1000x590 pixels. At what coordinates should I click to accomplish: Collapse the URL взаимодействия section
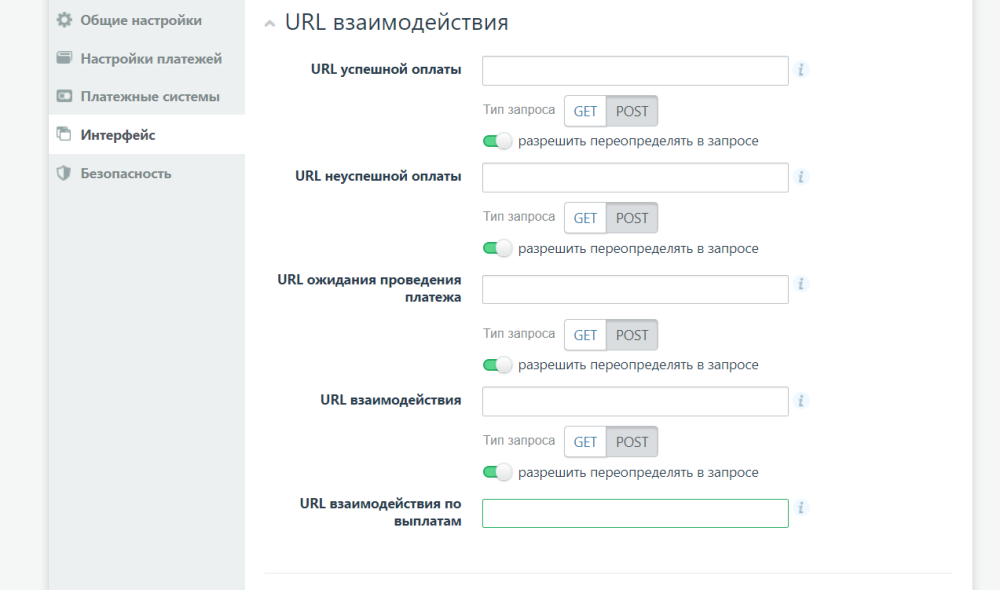270,24
